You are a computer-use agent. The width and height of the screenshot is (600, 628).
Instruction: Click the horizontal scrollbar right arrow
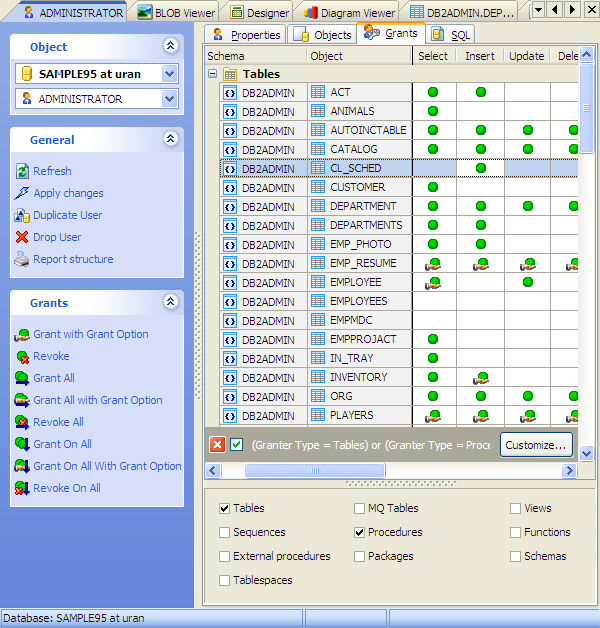point(569,470)
